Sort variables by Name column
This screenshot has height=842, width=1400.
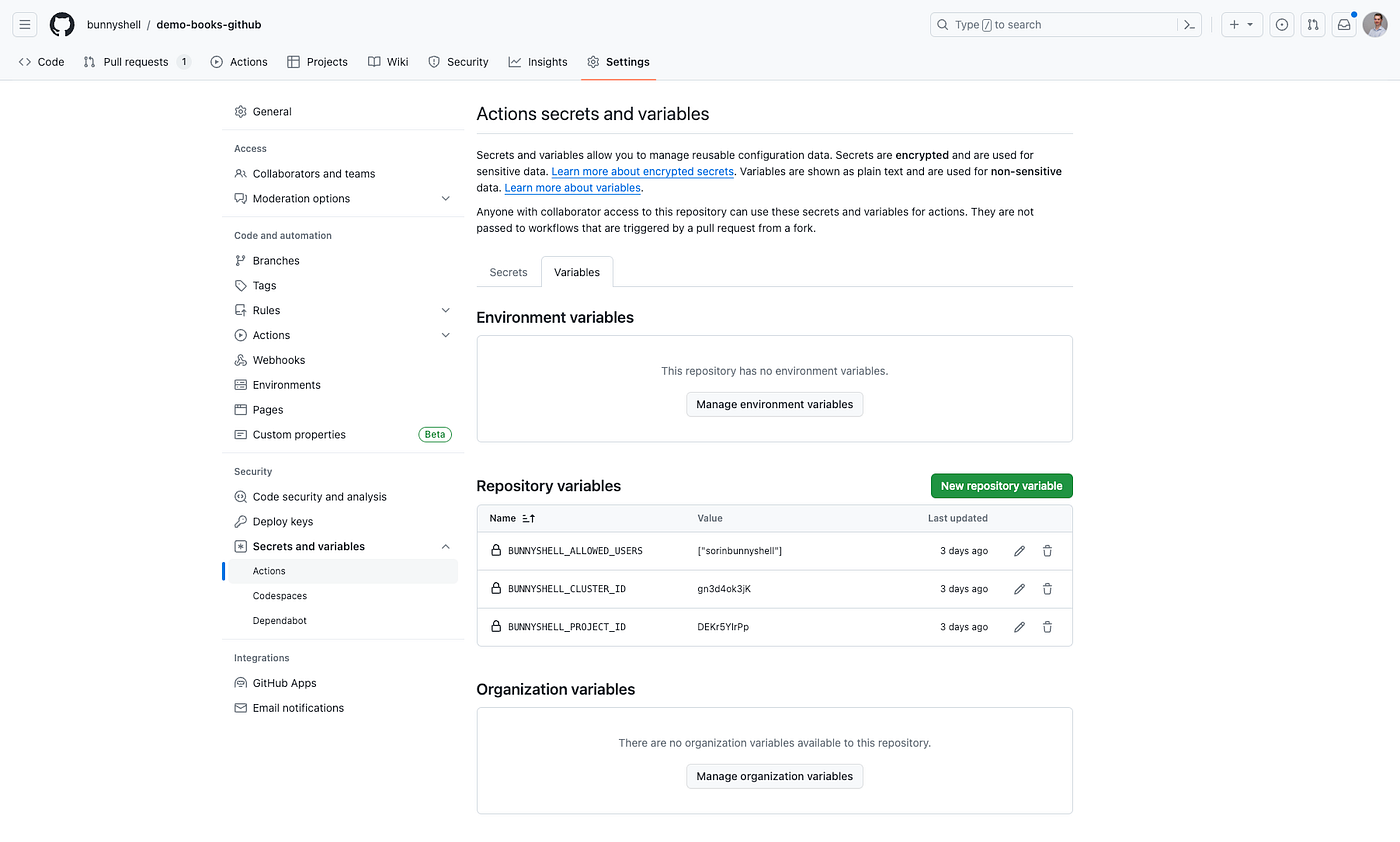point(512,518)
